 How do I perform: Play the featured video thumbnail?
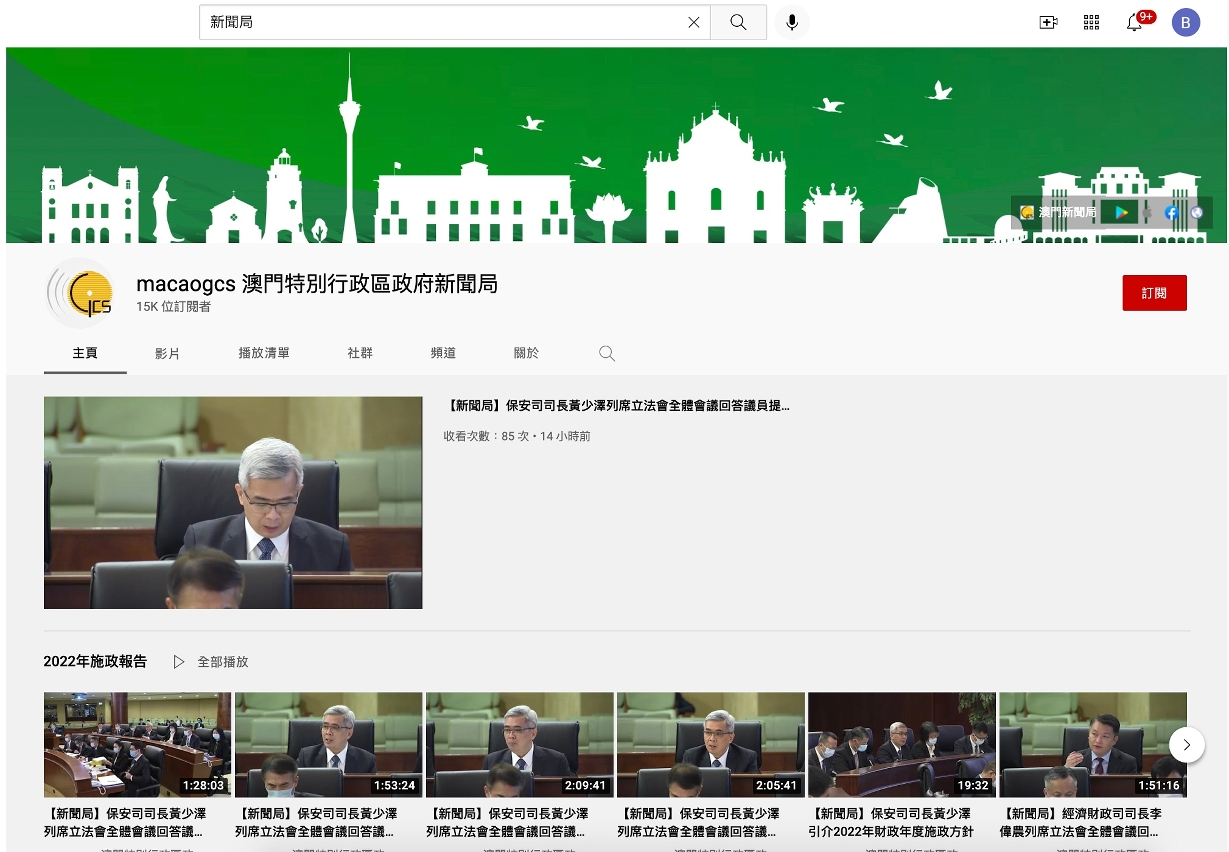233,502
